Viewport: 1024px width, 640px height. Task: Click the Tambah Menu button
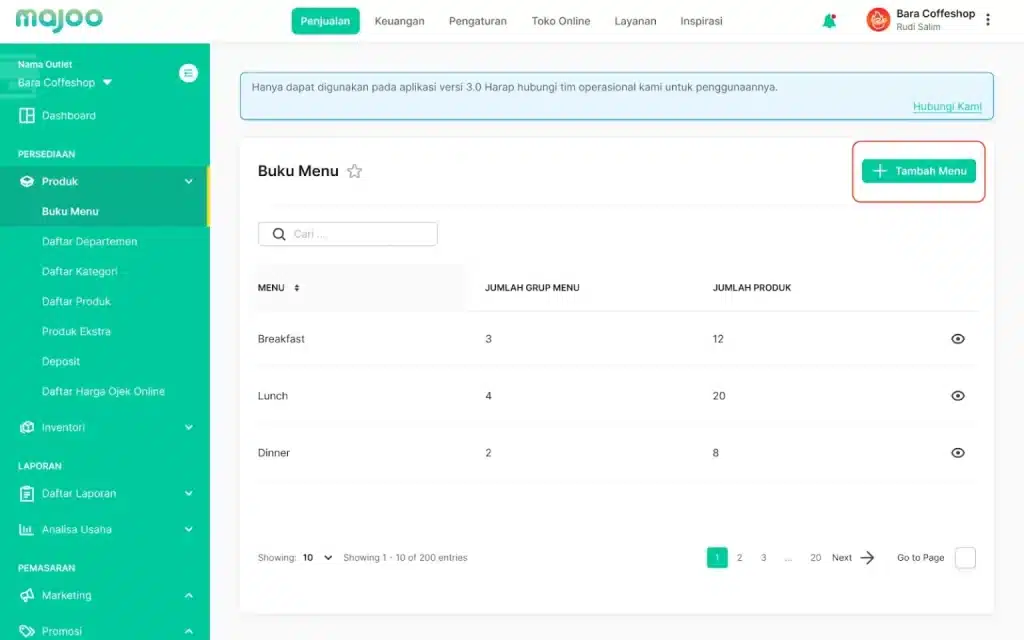(x=919, y=171)
